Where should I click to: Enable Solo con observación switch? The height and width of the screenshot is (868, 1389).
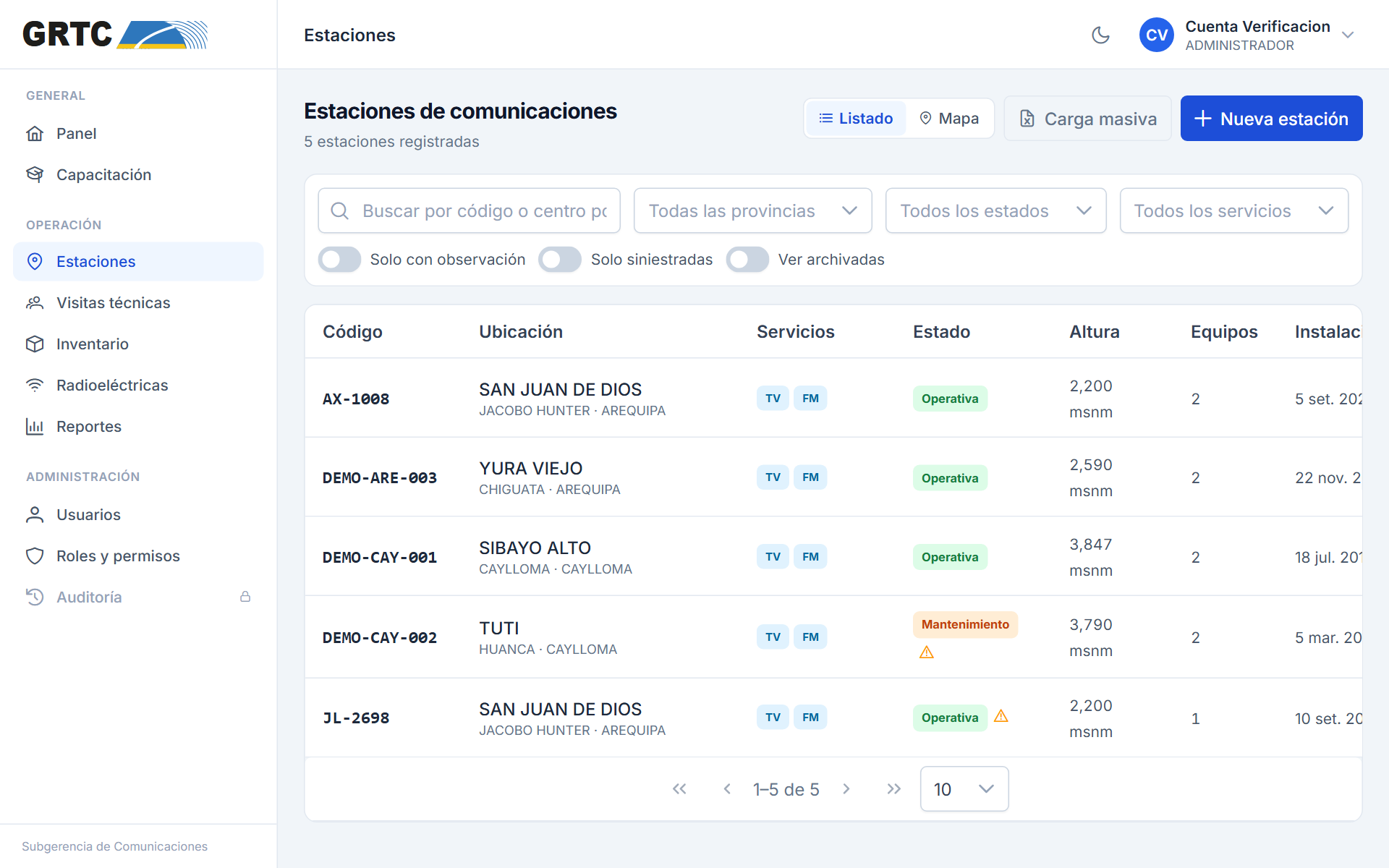point(339,260)
